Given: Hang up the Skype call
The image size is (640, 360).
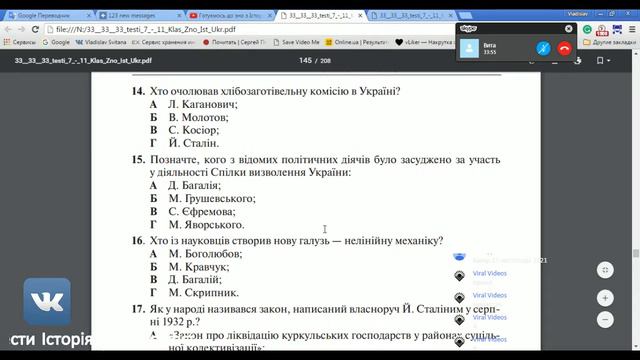Looking at the screenshot, I should click(564, 49).
